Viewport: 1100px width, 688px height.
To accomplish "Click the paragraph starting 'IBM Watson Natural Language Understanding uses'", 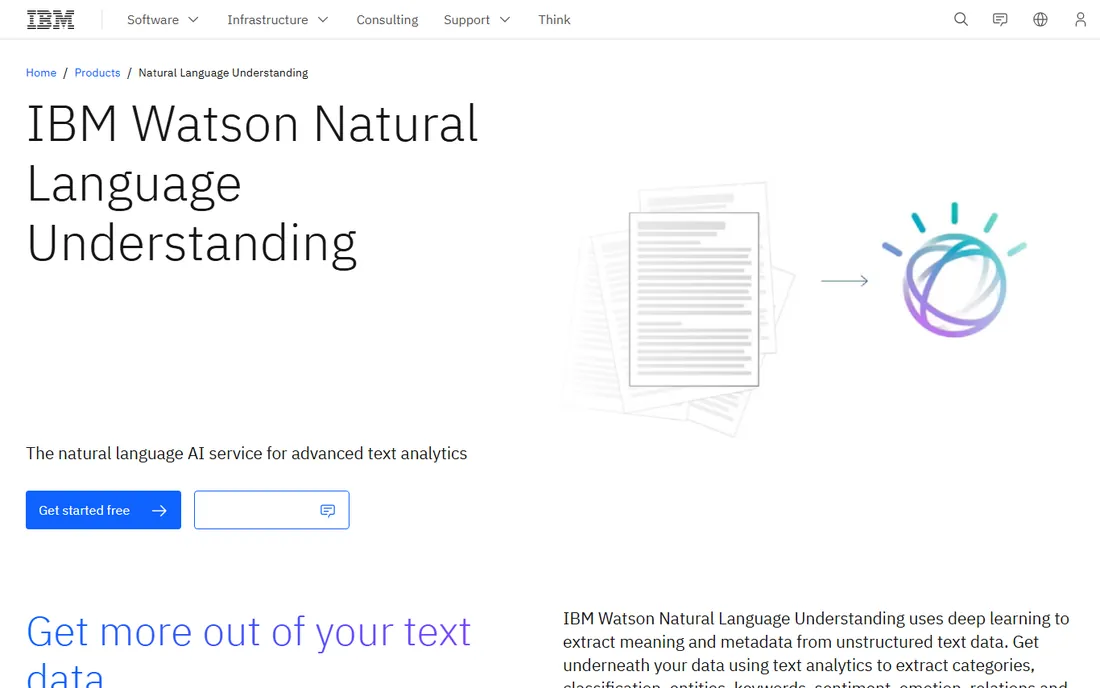I will point(816,649).
